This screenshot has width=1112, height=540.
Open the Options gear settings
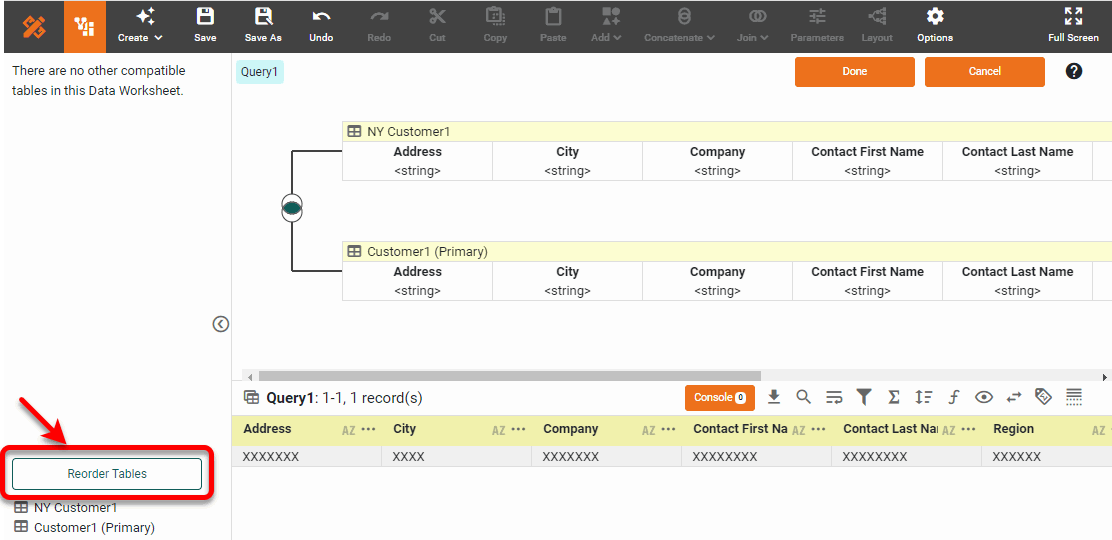[x=935, y=25]
